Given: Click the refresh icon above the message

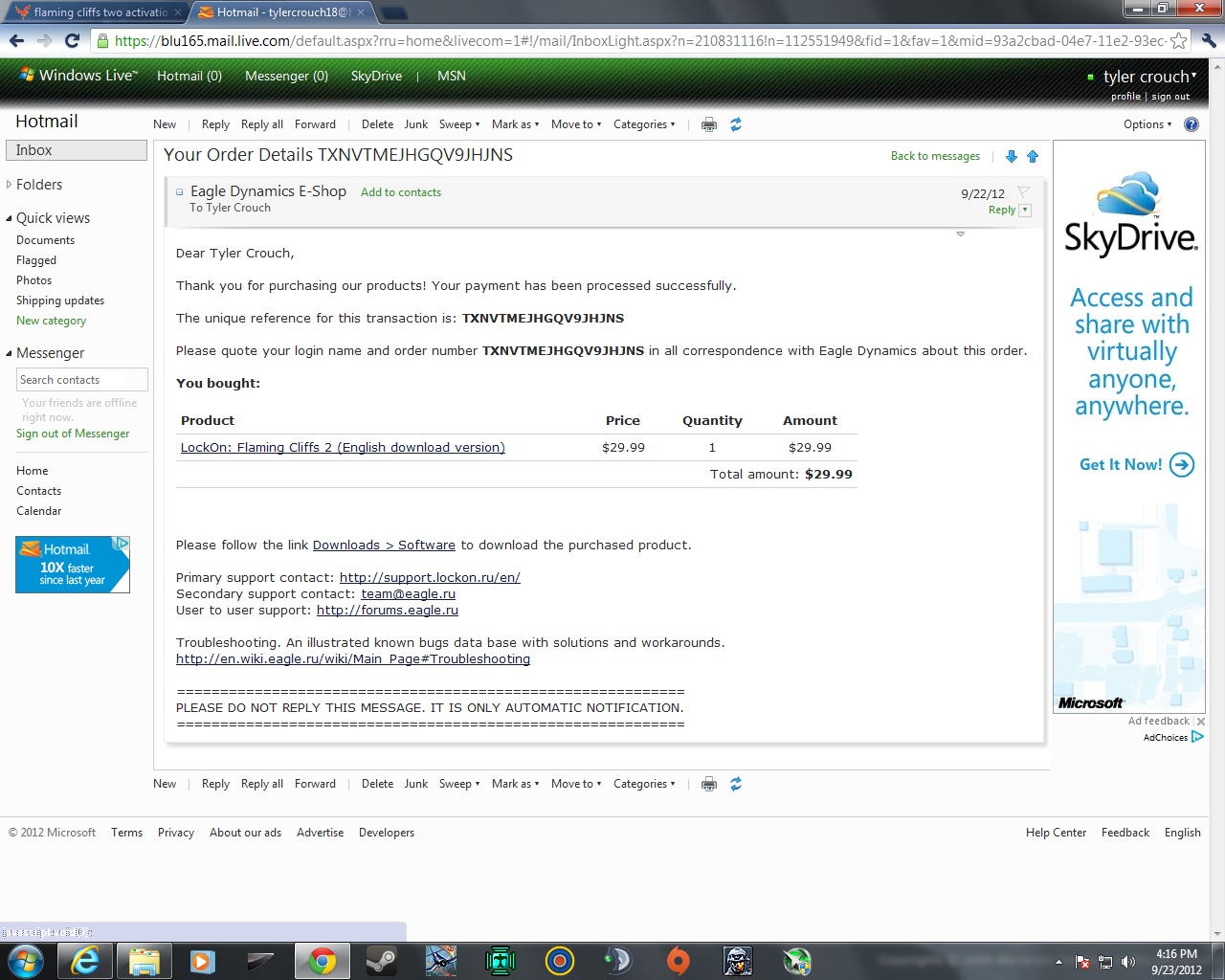Looking at the screenshot, I should click(x=736, y=124).
